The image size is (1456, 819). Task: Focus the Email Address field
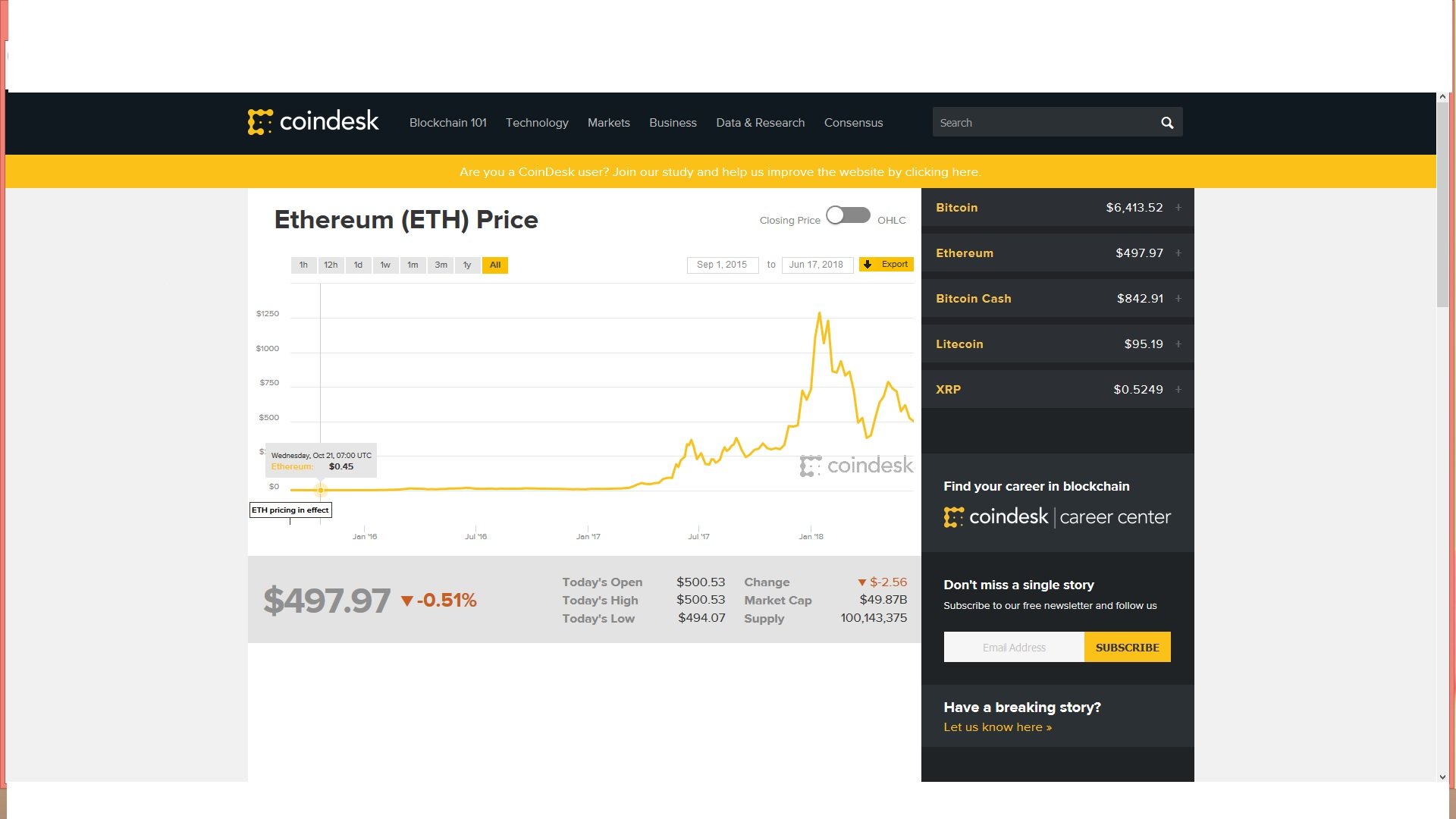1014,647
